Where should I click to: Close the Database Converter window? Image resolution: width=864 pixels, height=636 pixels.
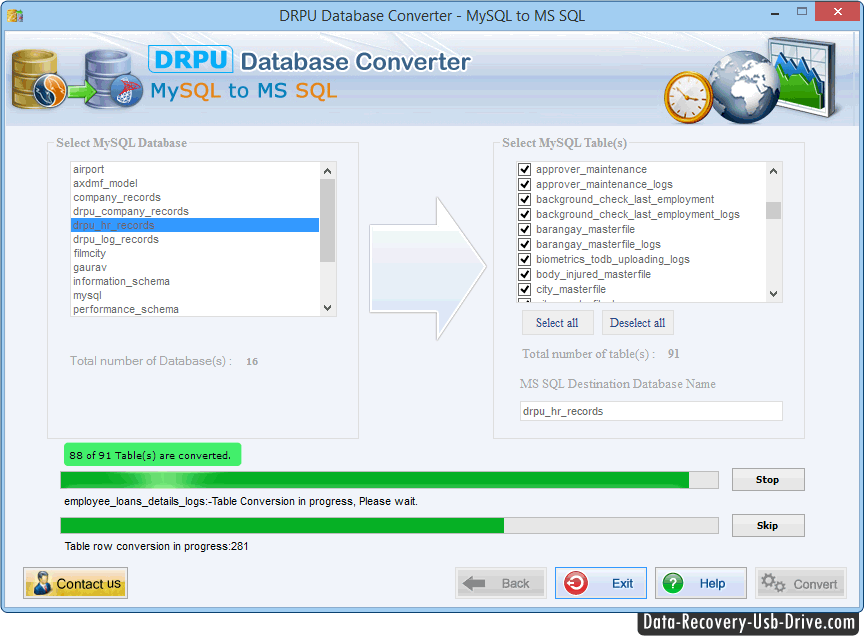click(x=838, y=12)
